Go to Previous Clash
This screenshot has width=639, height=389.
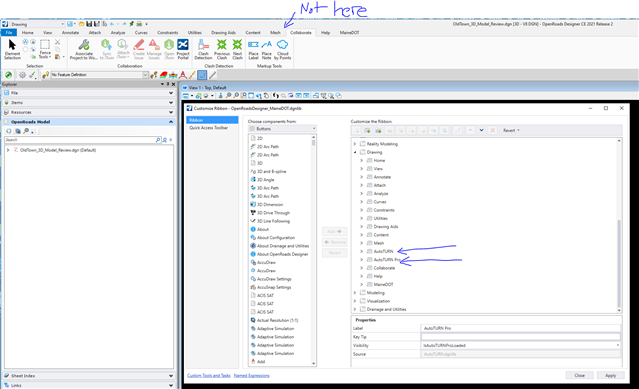(222, 49)
